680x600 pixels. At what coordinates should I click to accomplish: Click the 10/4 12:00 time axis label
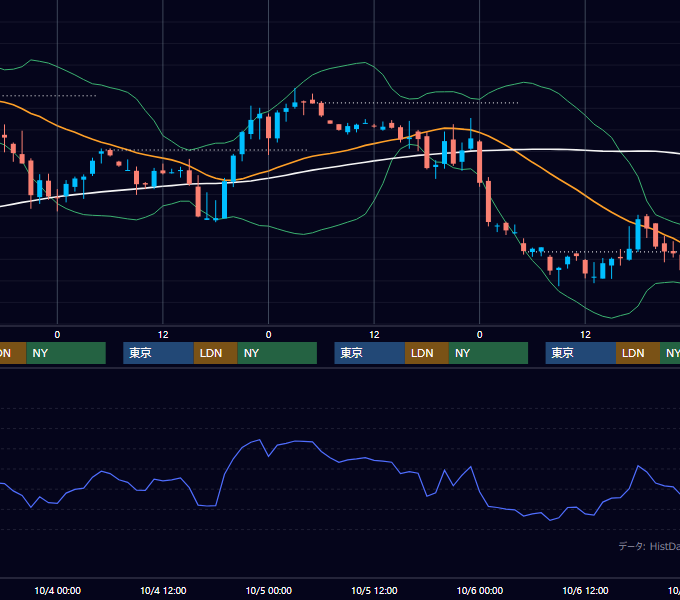coord(163,590)
